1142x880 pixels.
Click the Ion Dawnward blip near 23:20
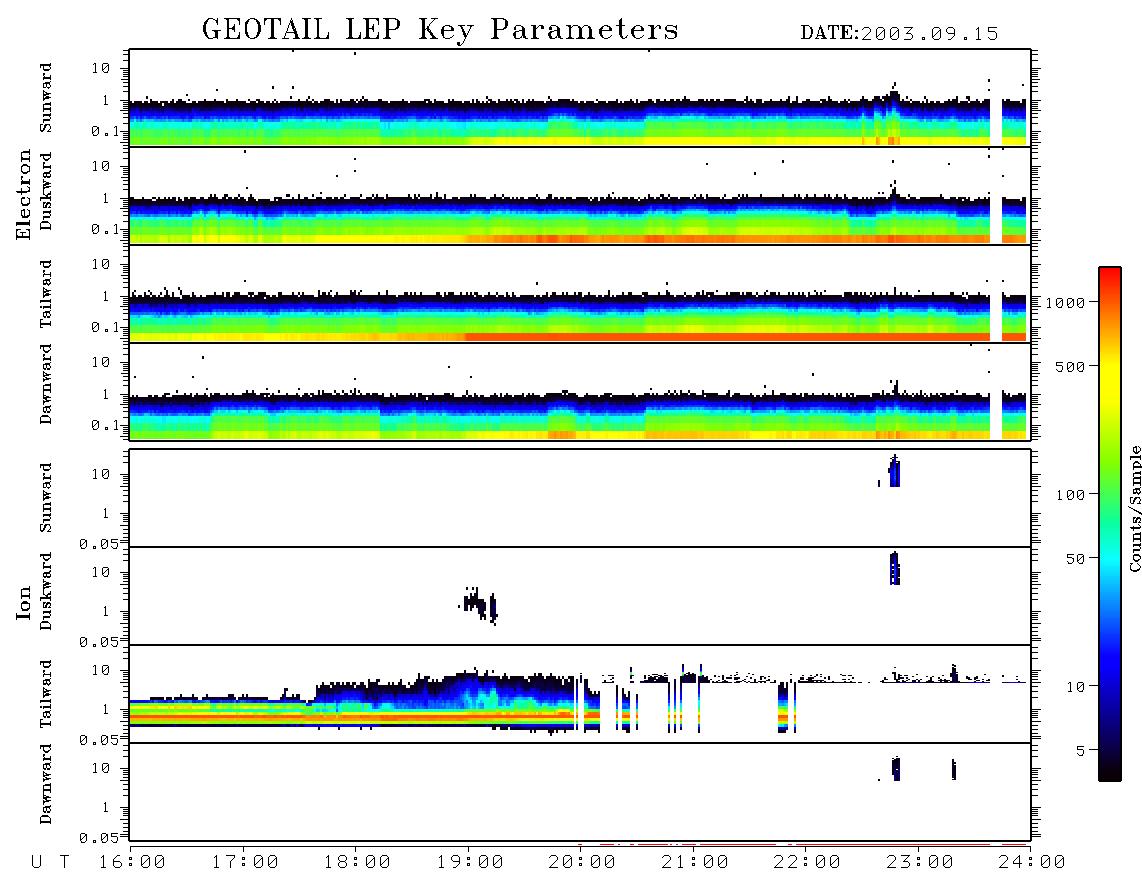pos(954,769)
